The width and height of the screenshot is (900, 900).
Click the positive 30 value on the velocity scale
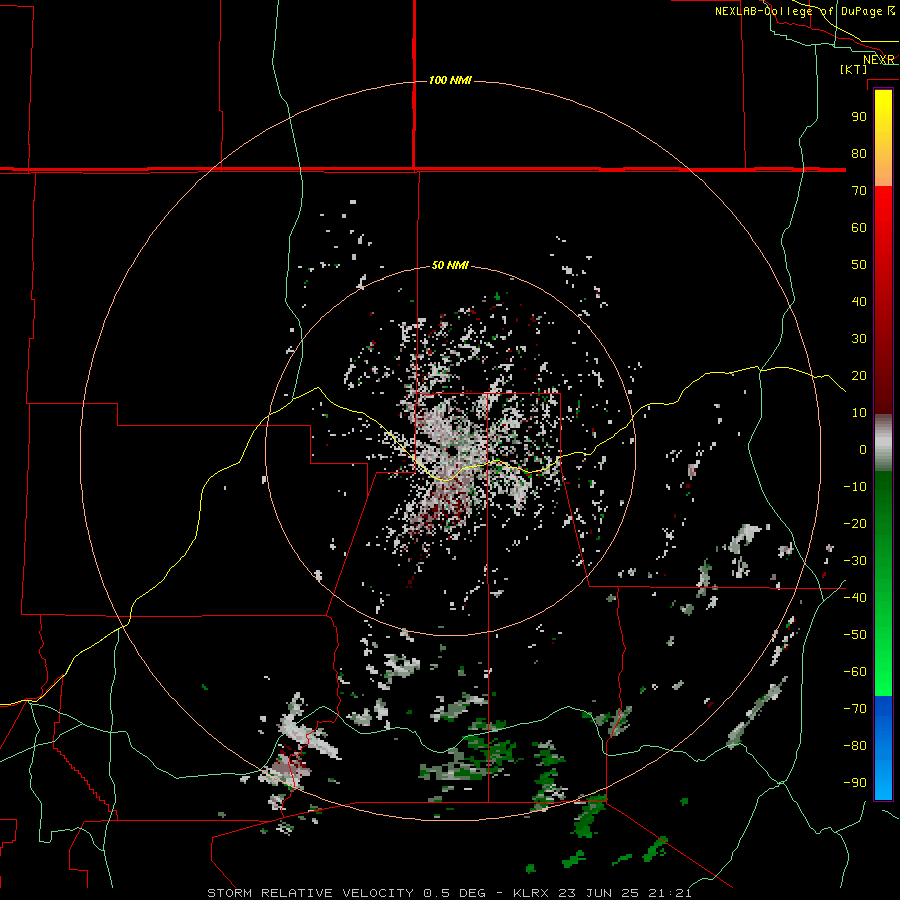pyautogui.click(x=859, y=339)
